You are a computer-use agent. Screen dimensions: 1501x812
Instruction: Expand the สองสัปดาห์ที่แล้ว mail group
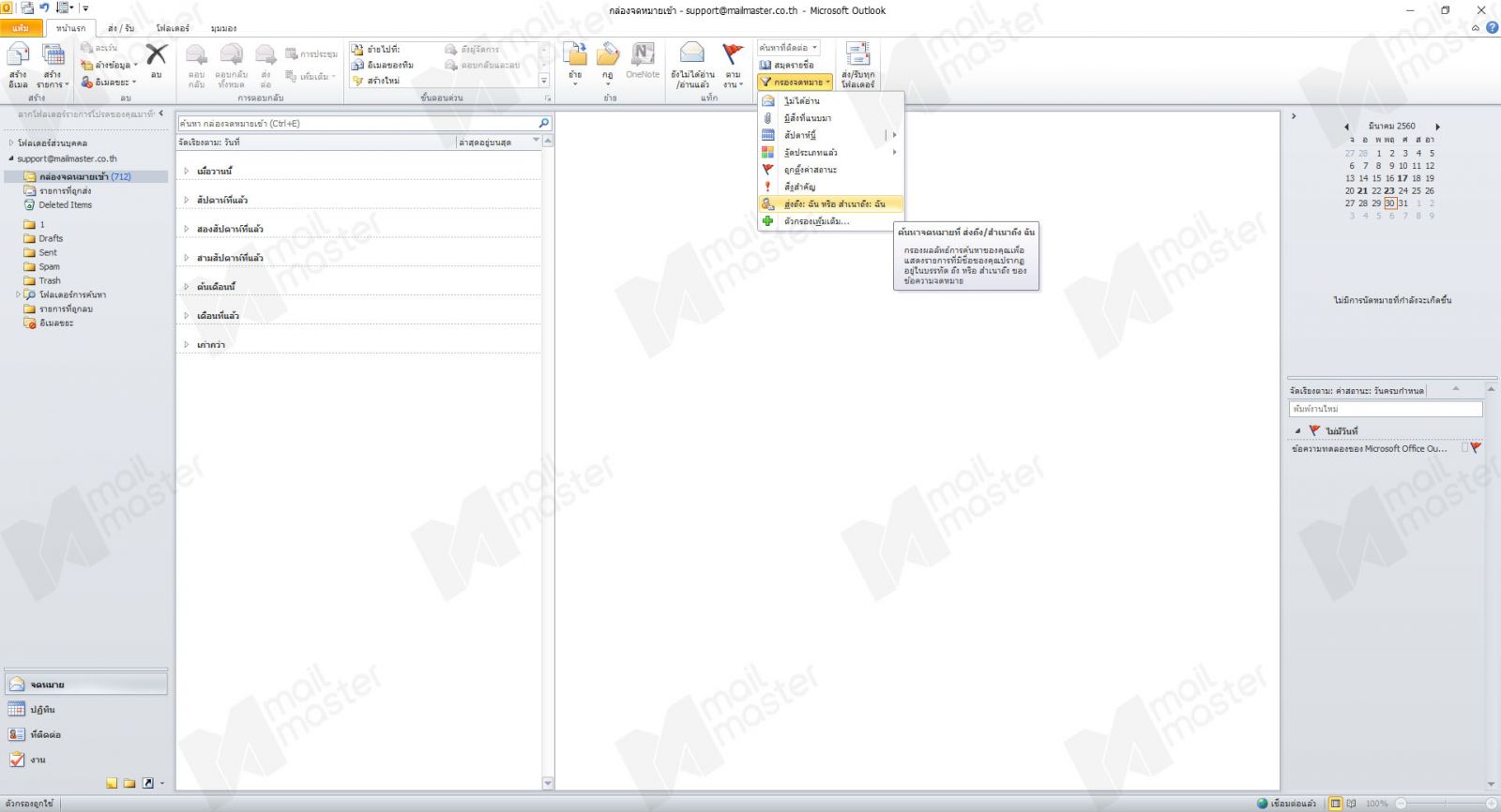point(187,229)
